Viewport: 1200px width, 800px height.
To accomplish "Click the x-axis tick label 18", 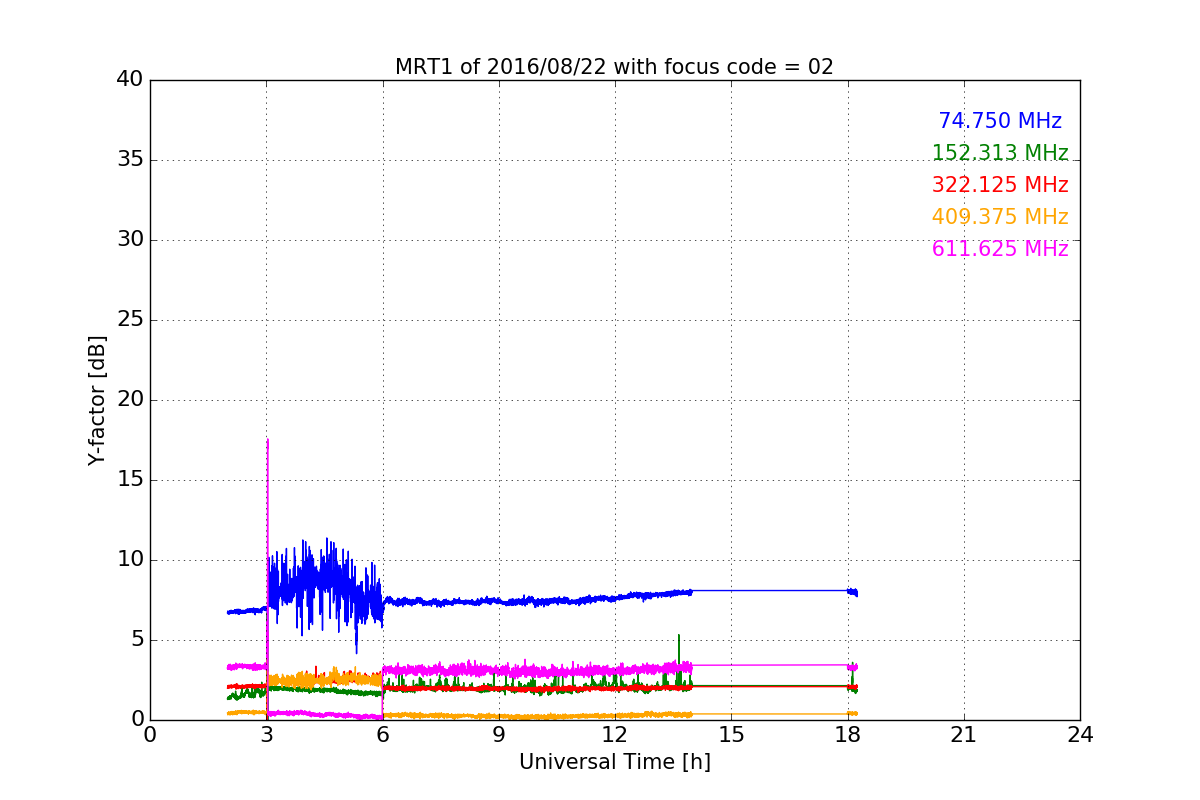I will (847, 734).
